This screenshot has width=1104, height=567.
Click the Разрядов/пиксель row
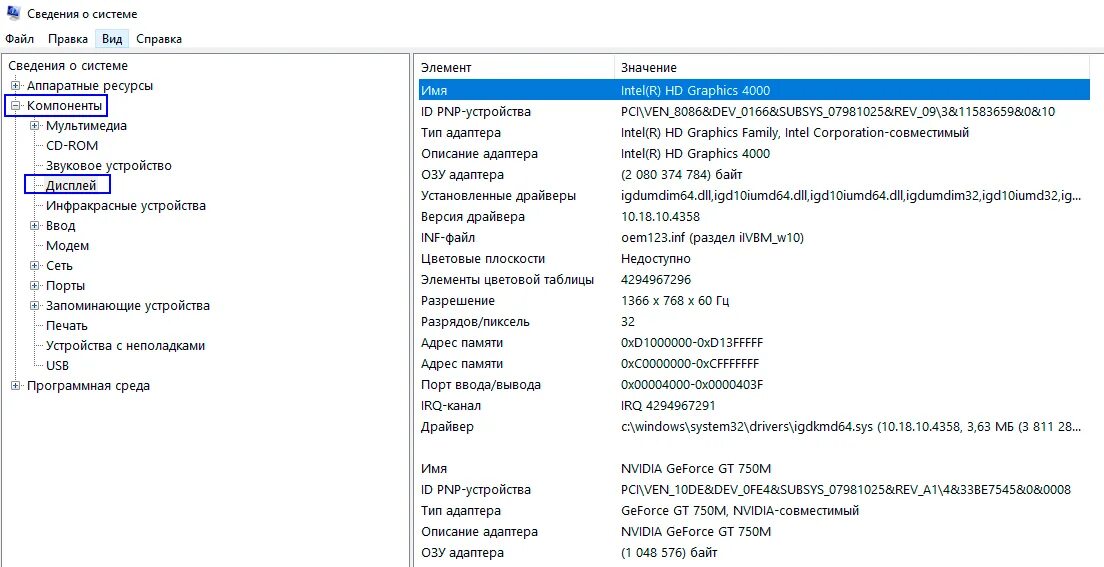[754, 322]
